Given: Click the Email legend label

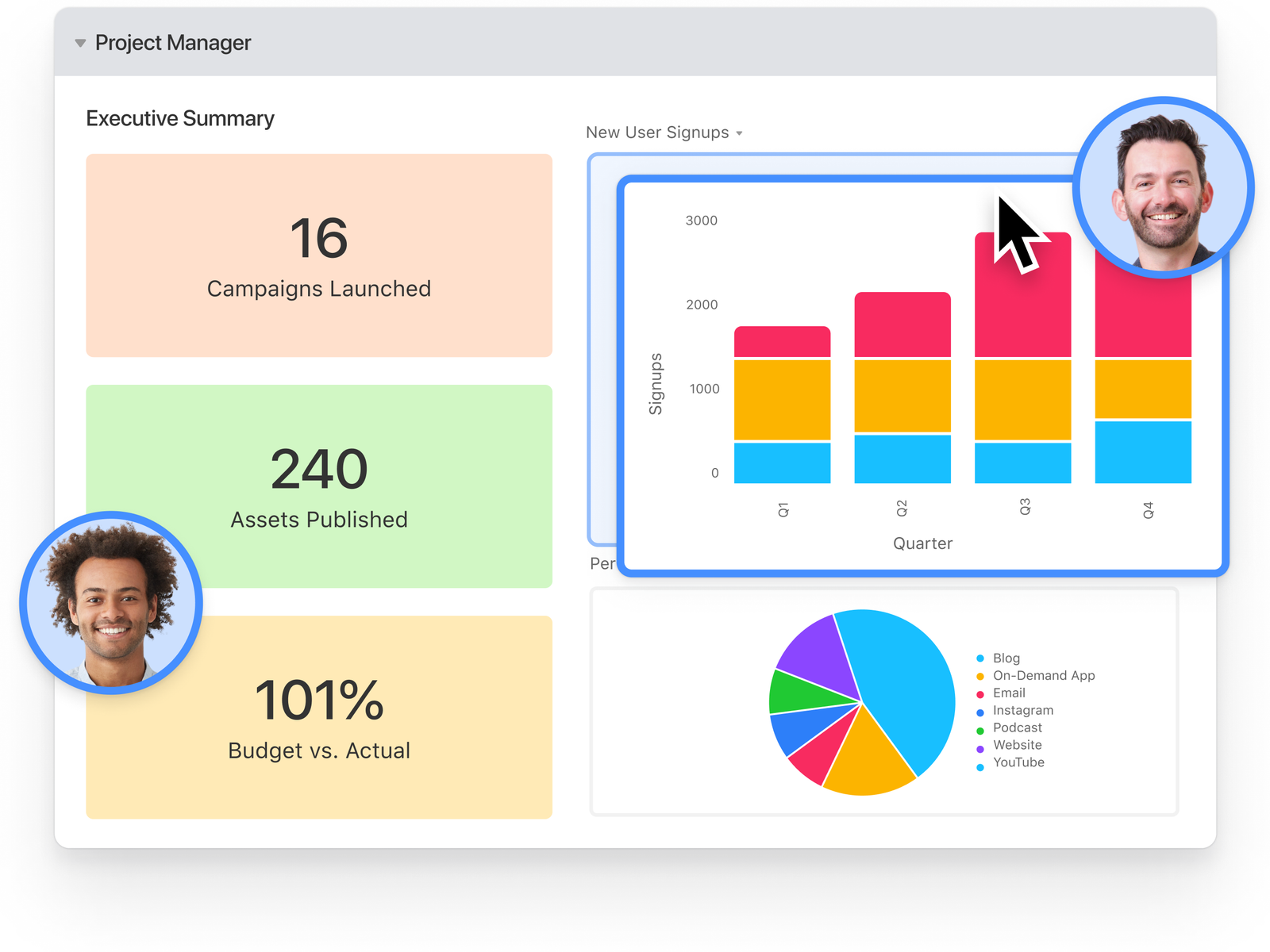Looking at the screenshot, I should [x=1009, y=693].
